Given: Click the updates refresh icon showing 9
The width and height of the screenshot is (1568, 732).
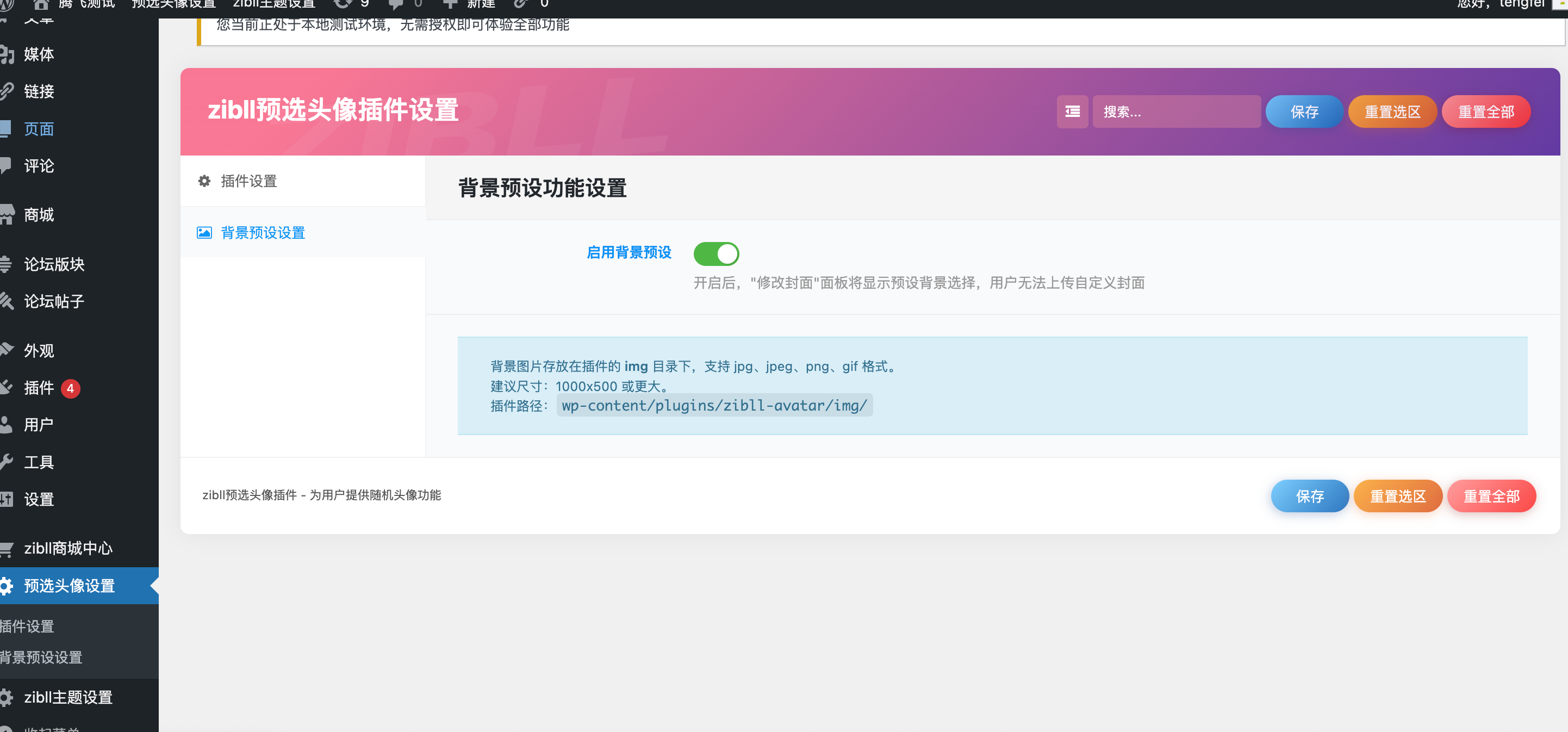Looking at the screenshot, I should (x=348, y=5).
